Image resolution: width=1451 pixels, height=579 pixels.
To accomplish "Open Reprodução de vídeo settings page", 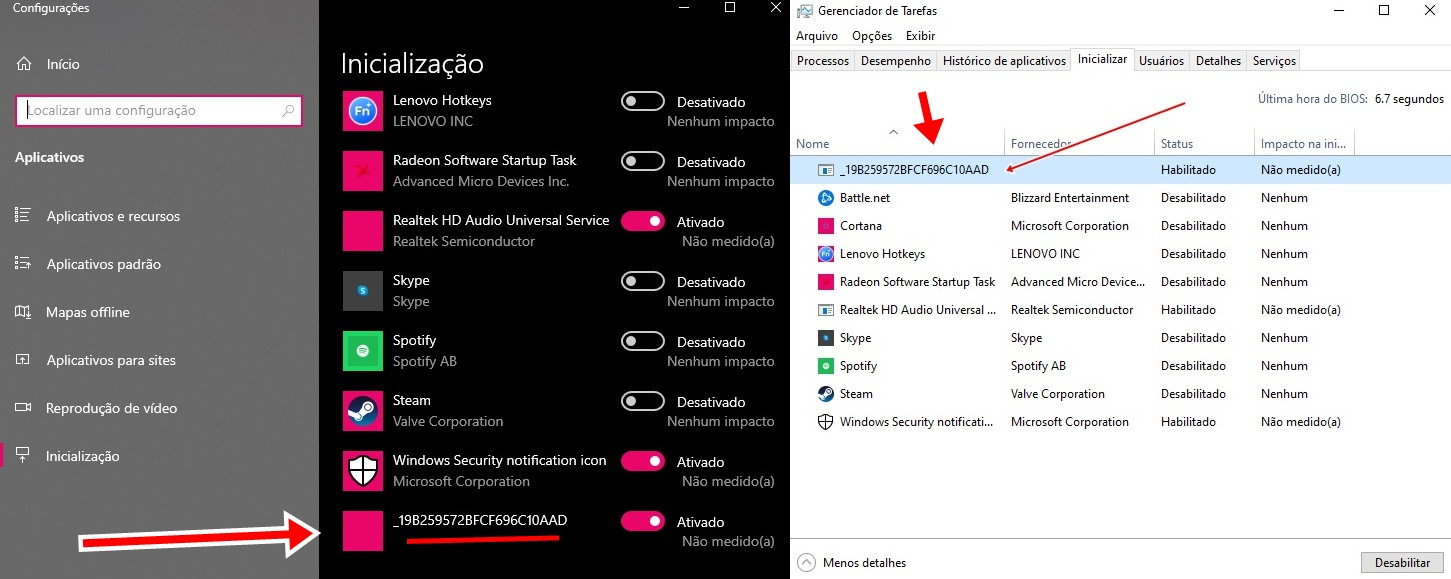I will [x=112, y=408].
